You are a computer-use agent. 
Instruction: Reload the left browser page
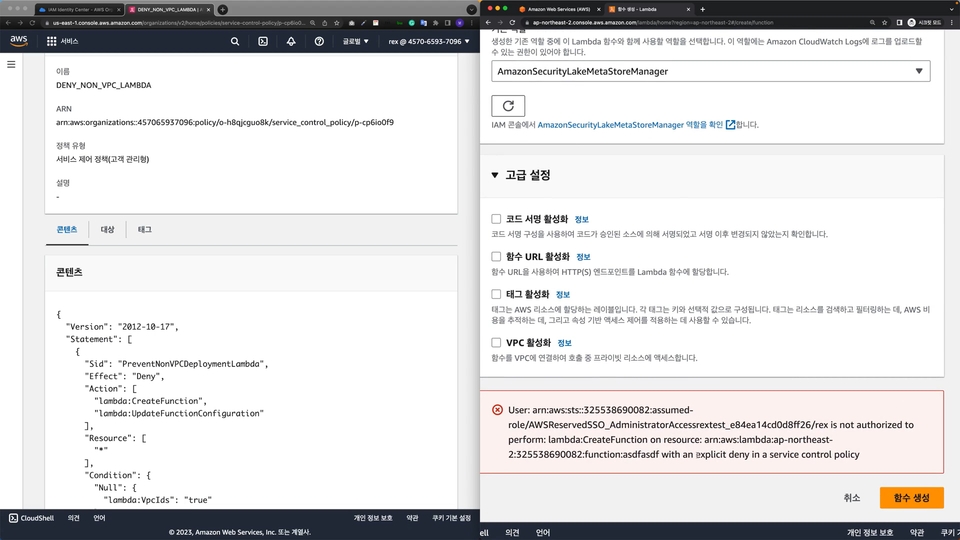(x=32, y=23)
